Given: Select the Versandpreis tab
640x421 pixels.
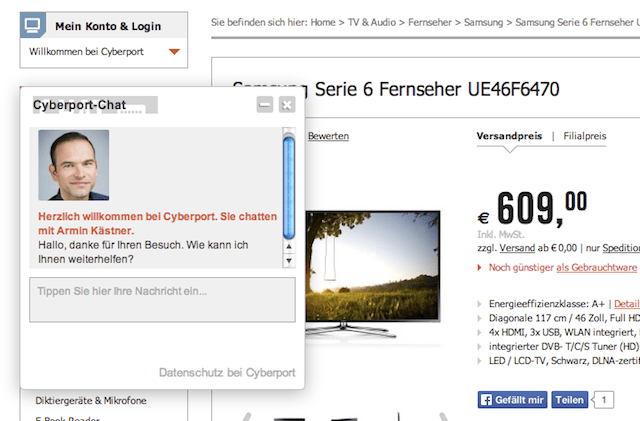Looking at the screenshot, I should pos(509,136).
